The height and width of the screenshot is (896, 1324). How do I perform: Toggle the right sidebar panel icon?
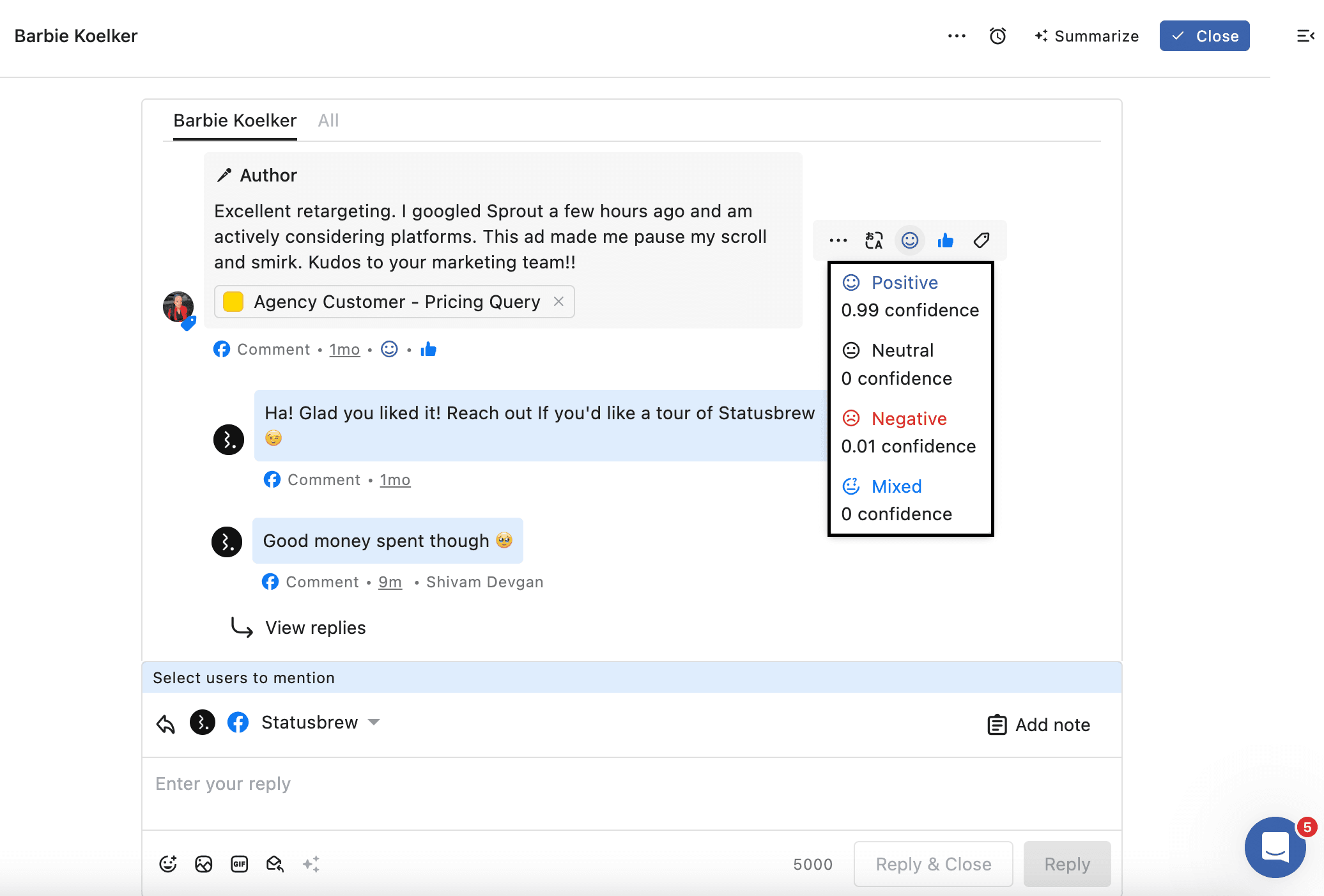coord(1305,36)
